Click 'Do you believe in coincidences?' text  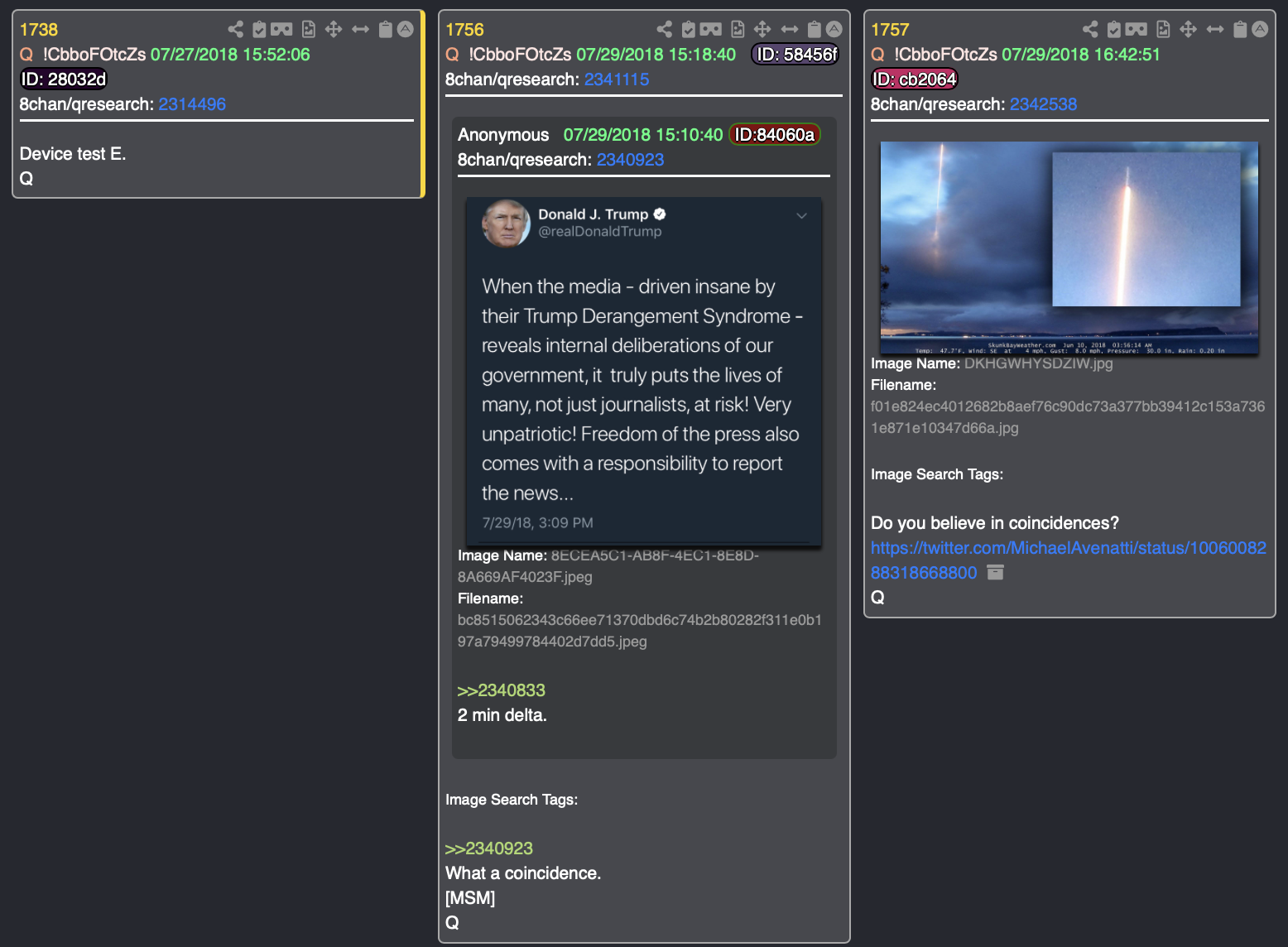coord(995,523)
